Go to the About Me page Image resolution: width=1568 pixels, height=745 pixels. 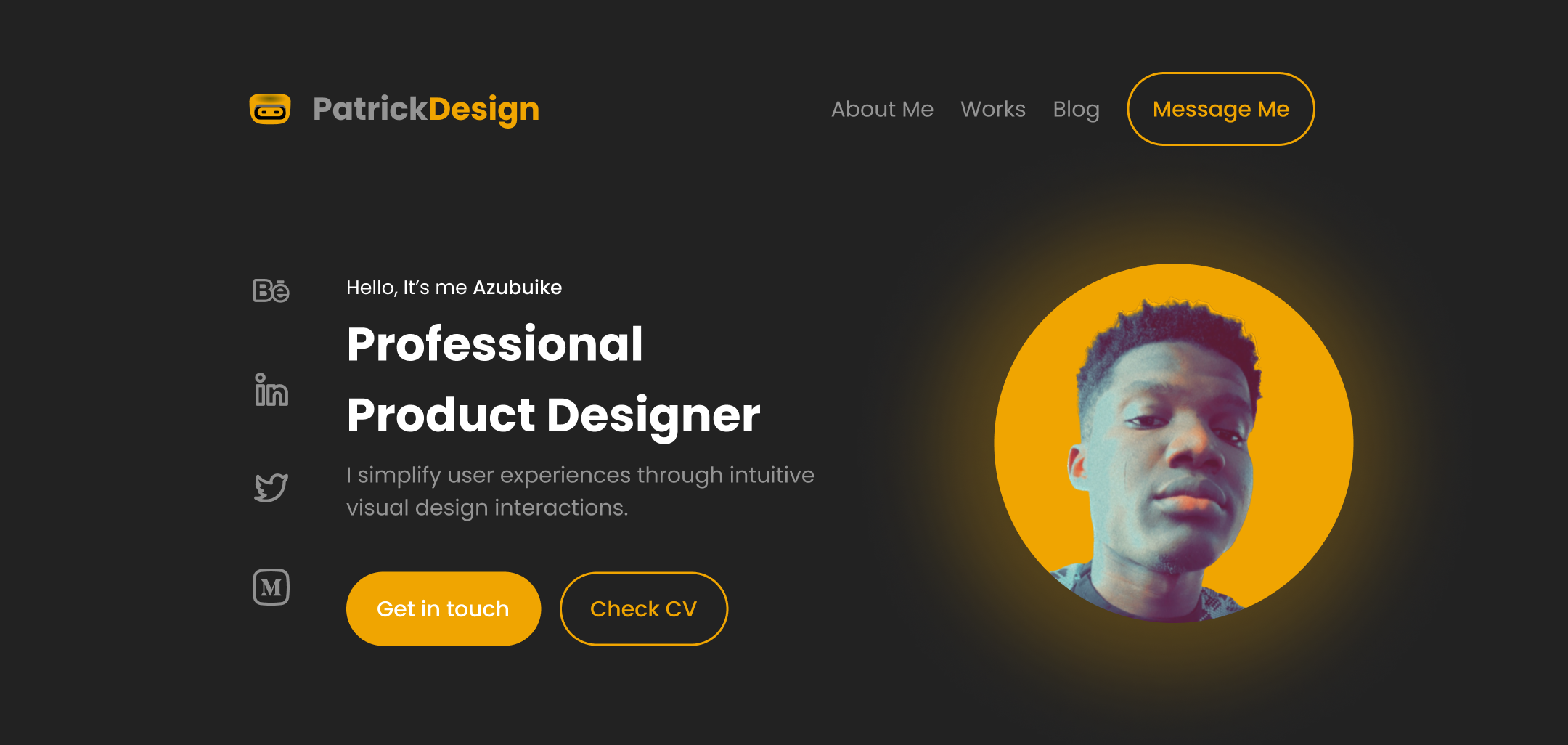[x=882, y=109]
